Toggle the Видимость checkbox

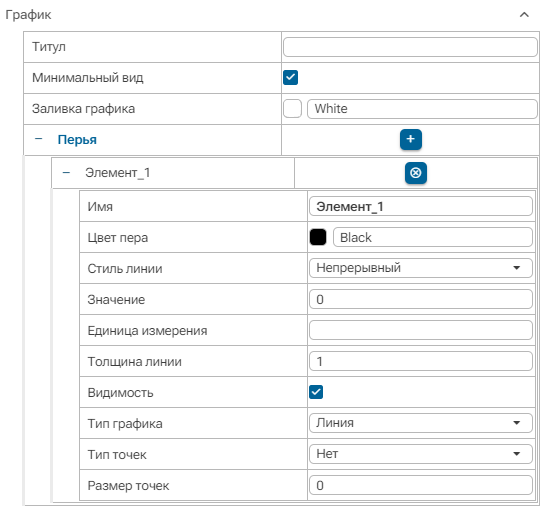click(x=316, y=392)
